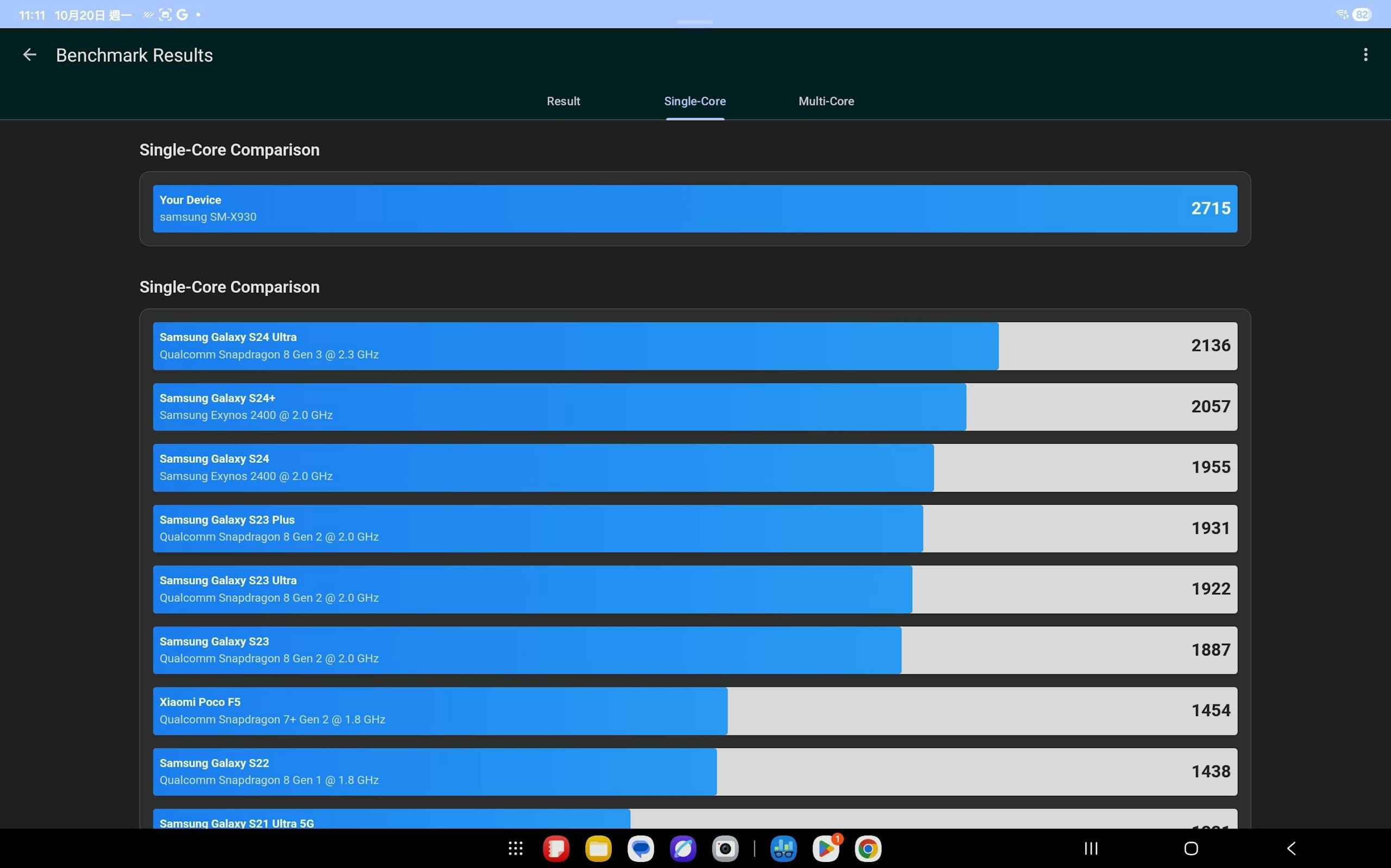The image size is (1391, 868).
Task: Tap the Xiaomi Poco F5 comparison bar
Action: pos(694,710)
